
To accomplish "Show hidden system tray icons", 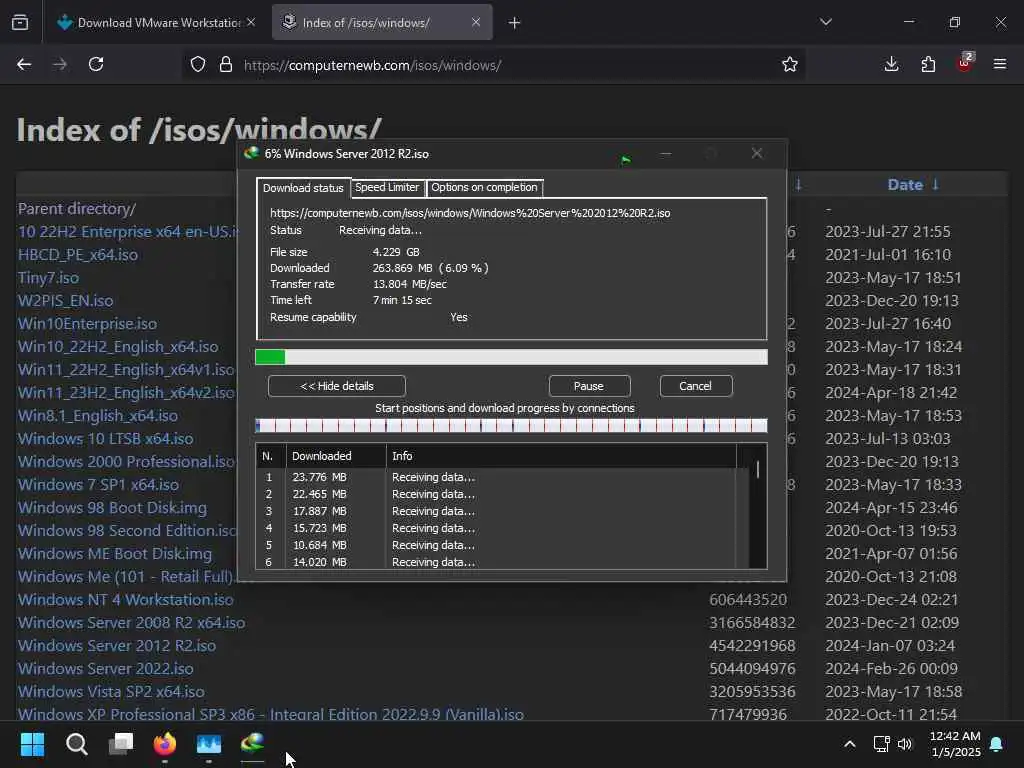I will pos(850,744).
